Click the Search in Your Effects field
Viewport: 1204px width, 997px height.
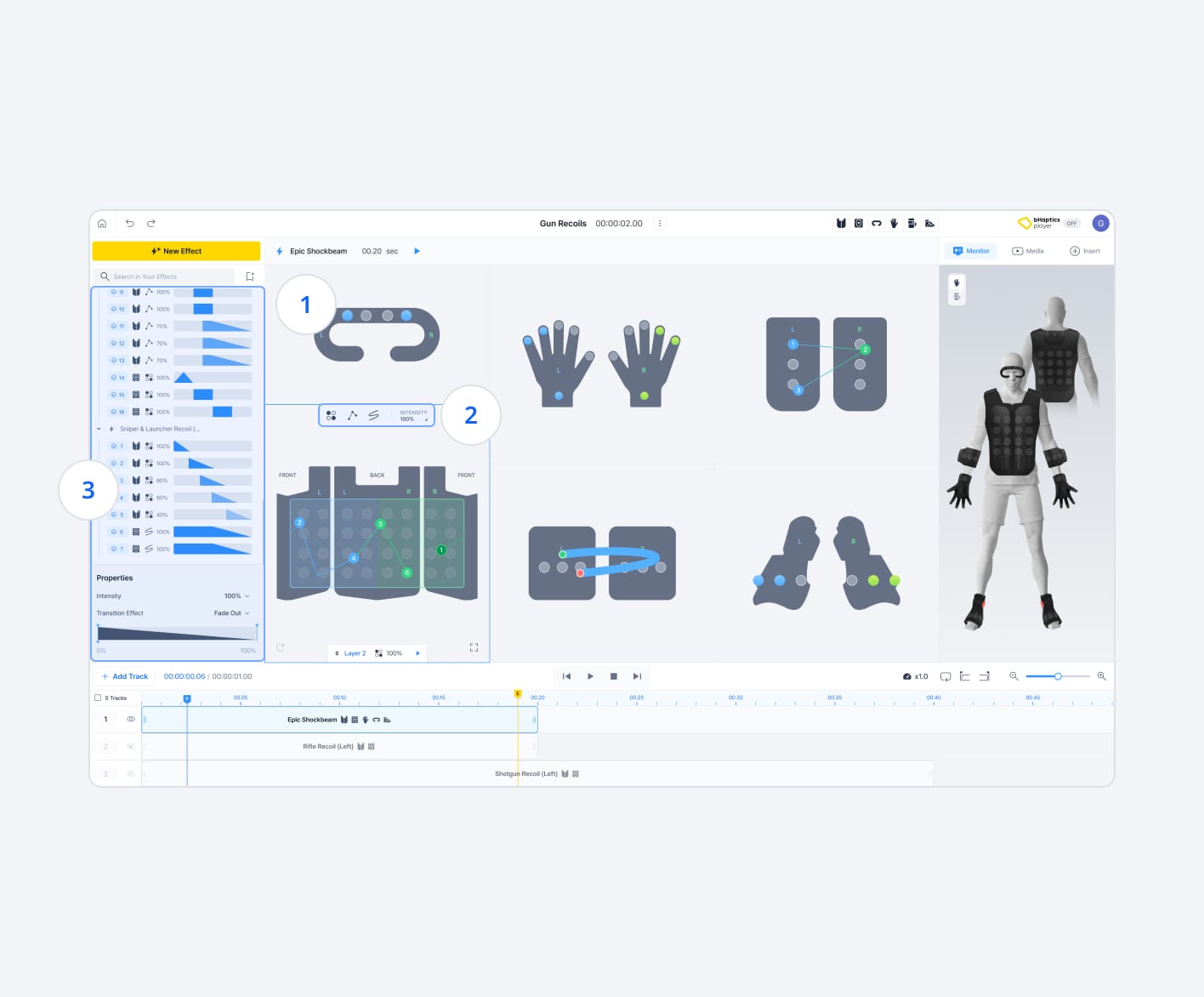click(x=166, y=276)
